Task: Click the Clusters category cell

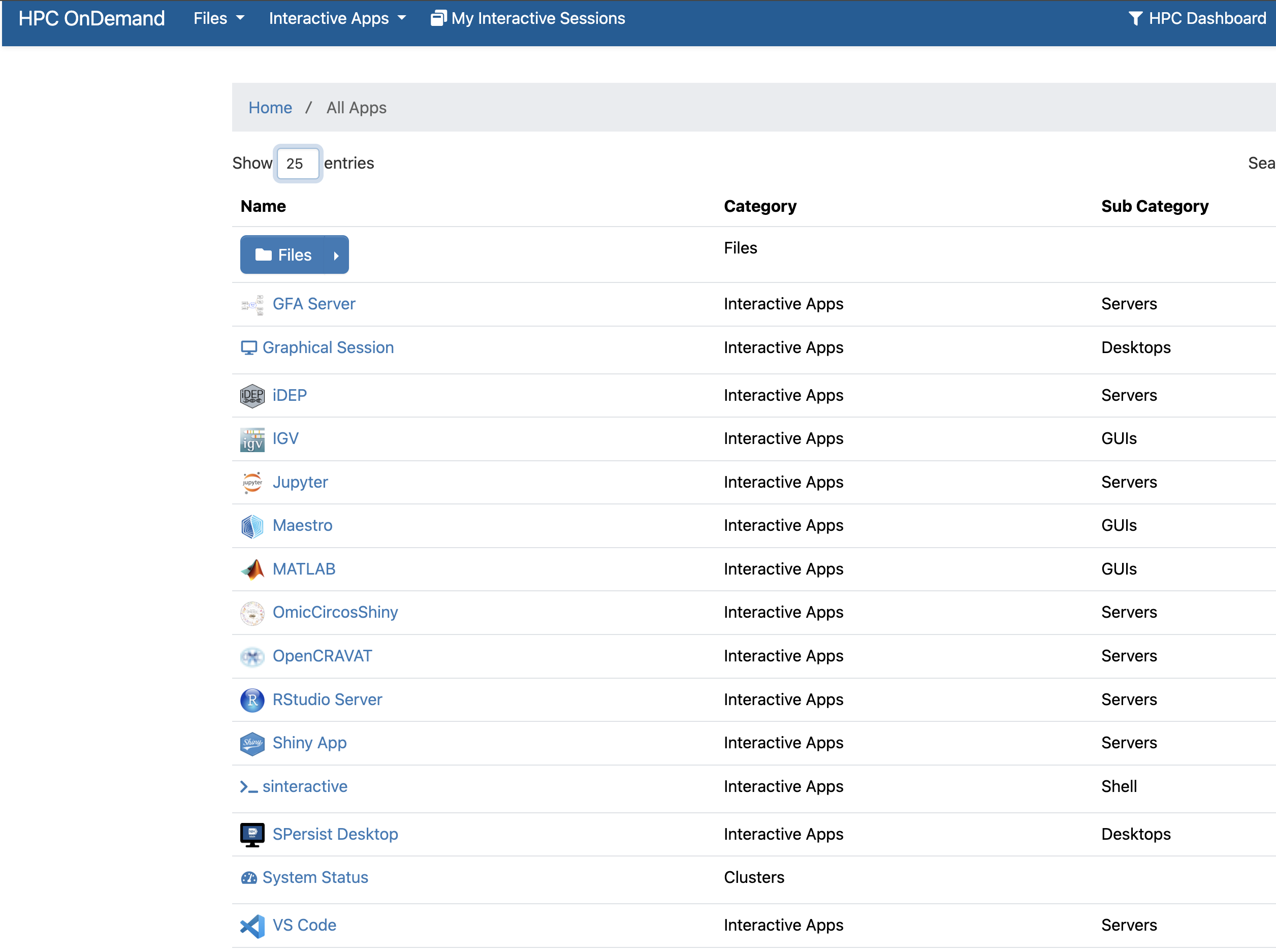Action: click(x=754, y=878)
